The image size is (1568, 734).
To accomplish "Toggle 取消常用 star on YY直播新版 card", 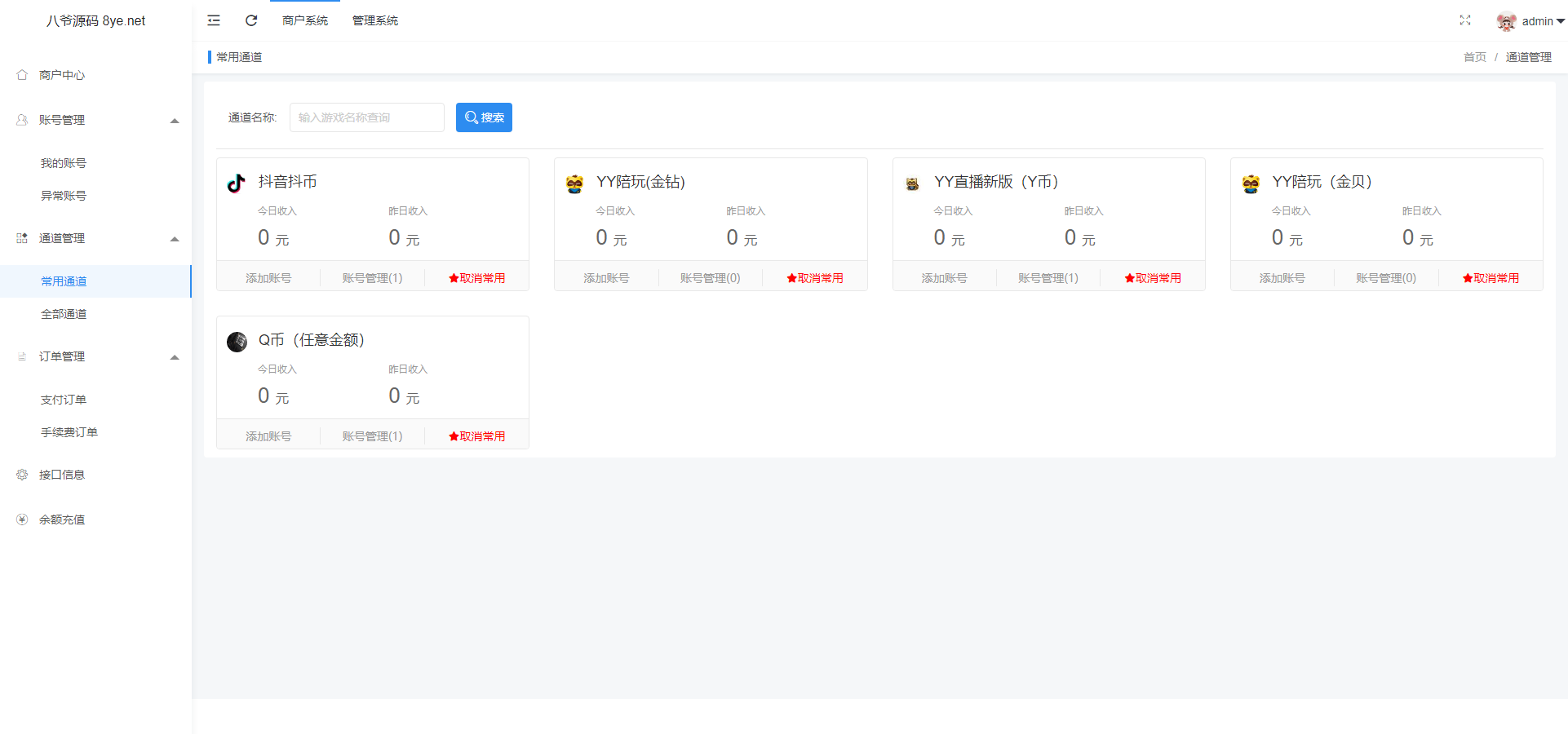I will 1153,277.
